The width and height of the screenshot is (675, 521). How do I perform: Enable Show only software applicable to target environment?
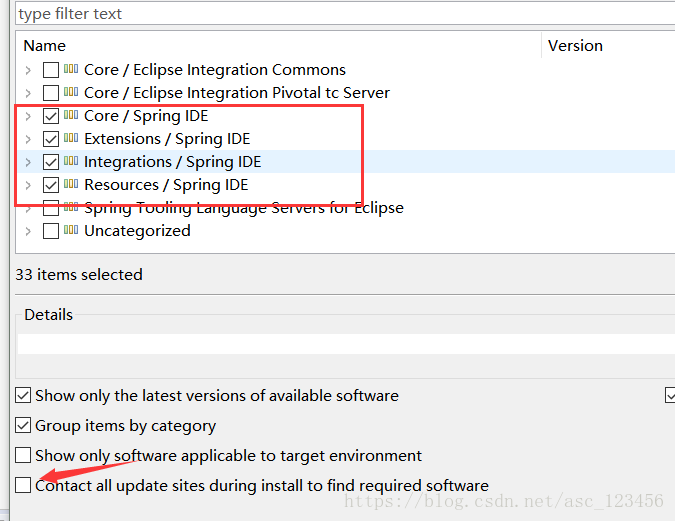23,455
